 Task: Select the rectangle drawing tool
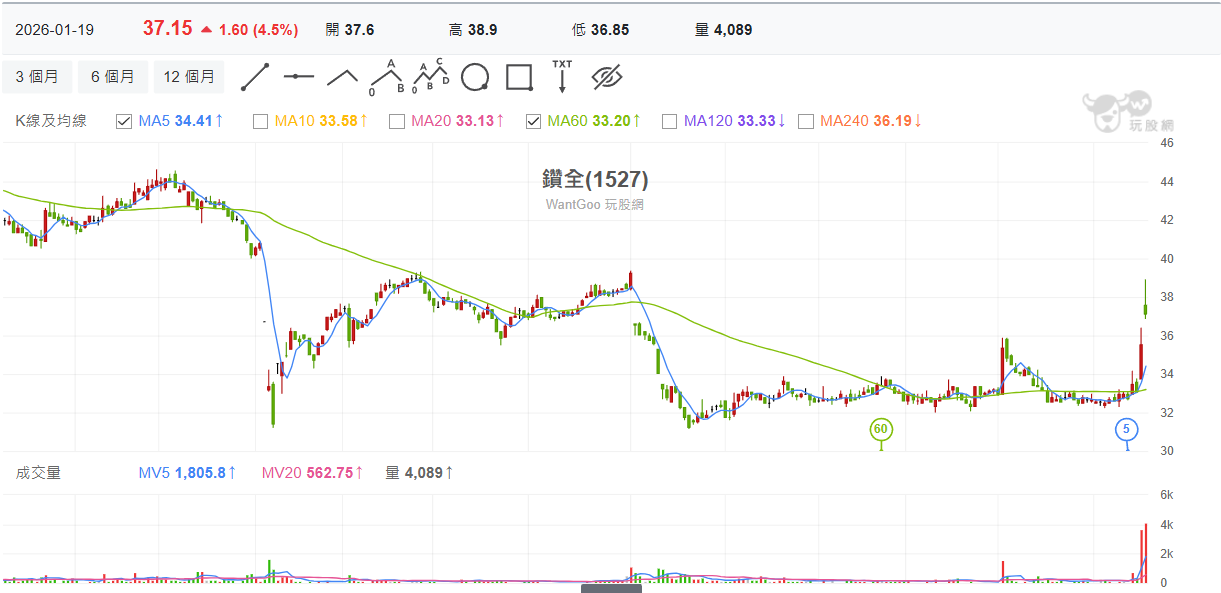click(519, 77)
